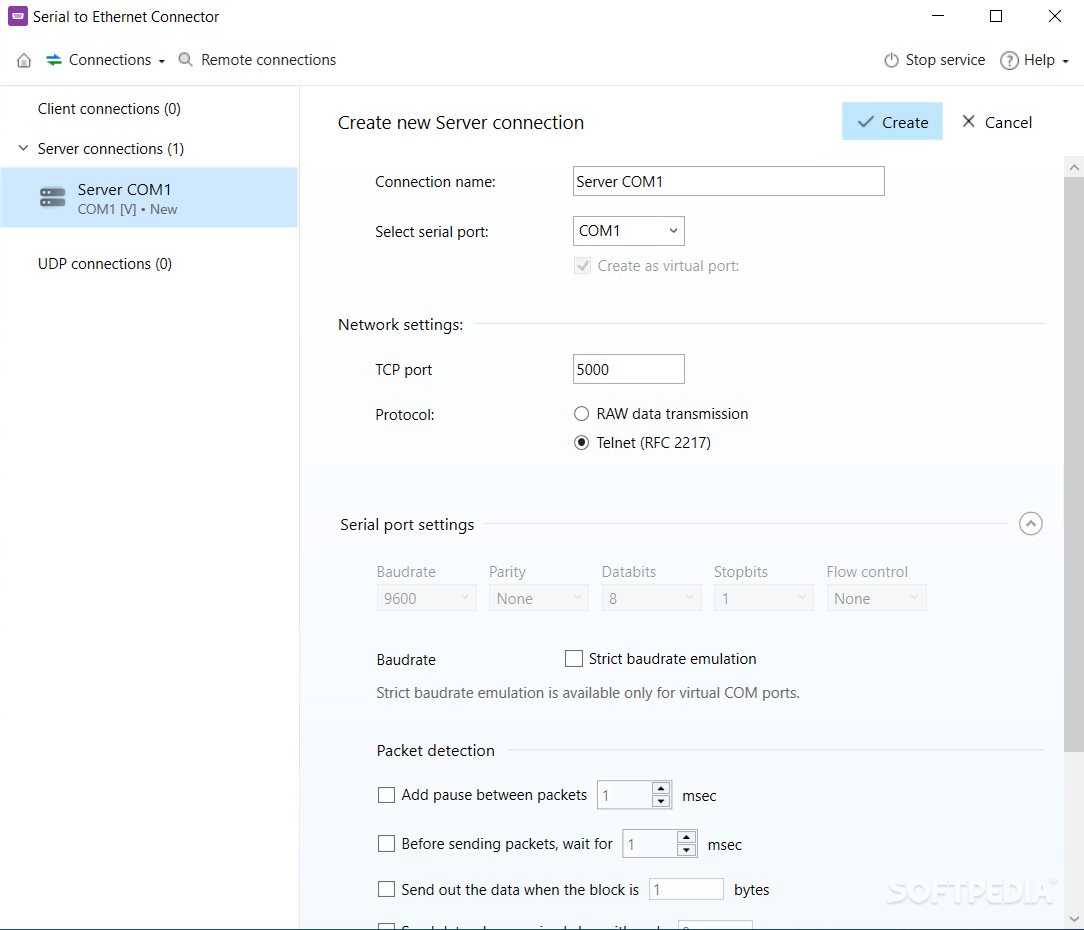Click the block size bytes input field
Image resolution: width=1084 pixels, height=930 pixels.
click(686, 889)
